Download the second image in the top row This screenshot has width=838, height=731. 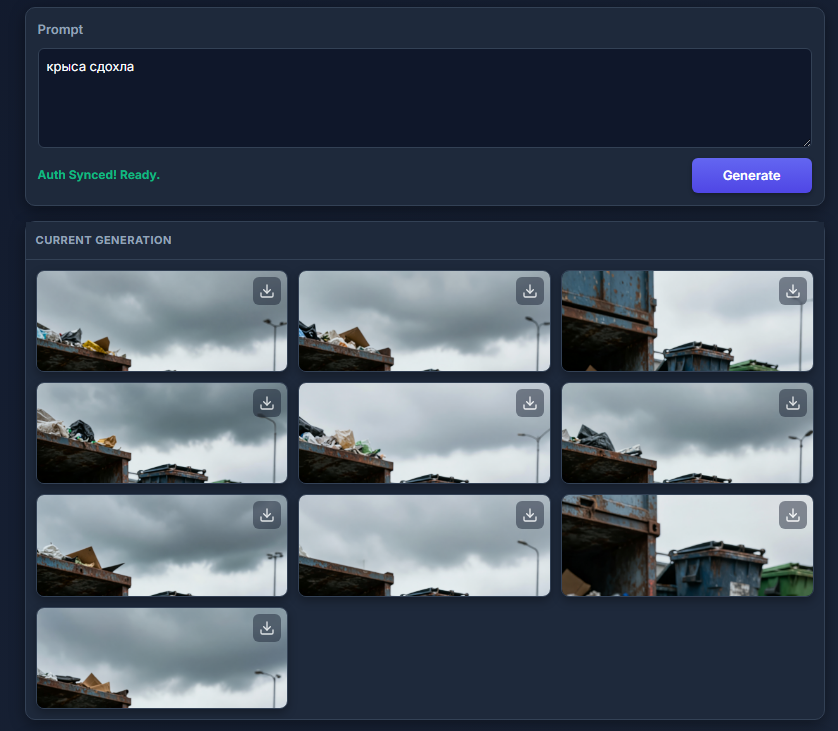[x=530, y=291]
